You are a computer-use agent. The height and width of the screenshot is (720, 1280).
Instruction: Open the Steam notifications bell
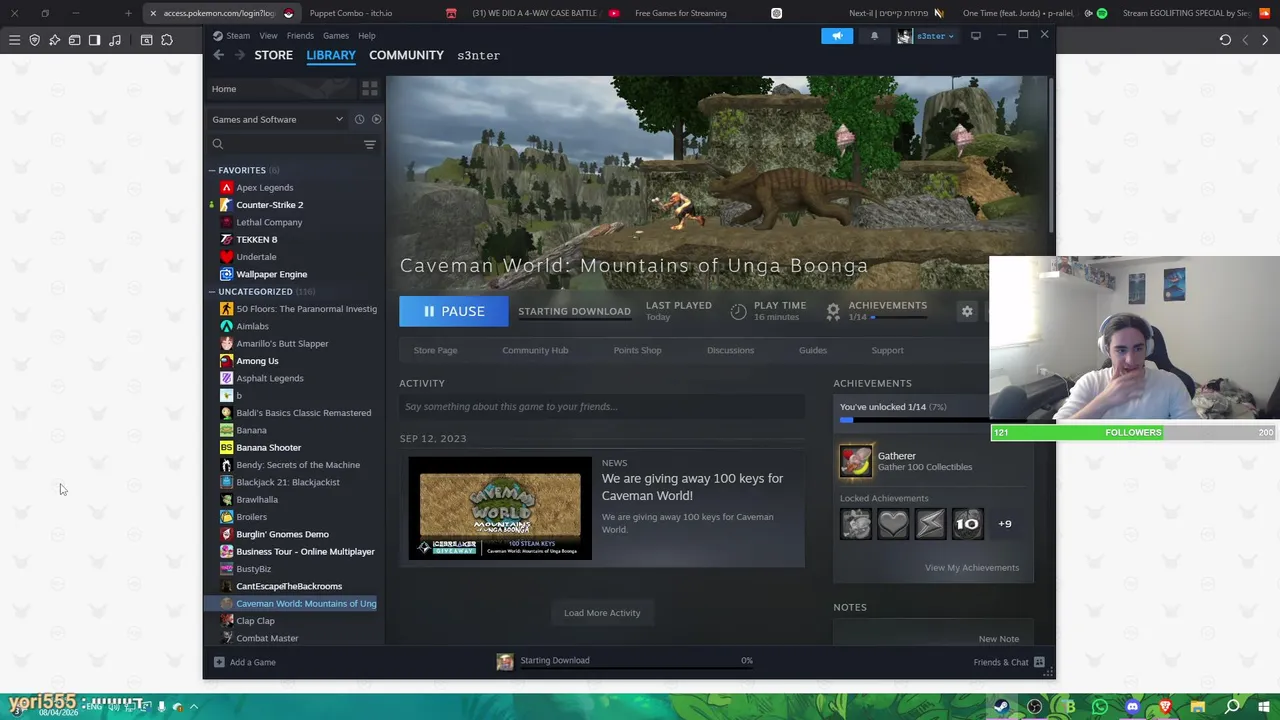(x=874, y=36)
